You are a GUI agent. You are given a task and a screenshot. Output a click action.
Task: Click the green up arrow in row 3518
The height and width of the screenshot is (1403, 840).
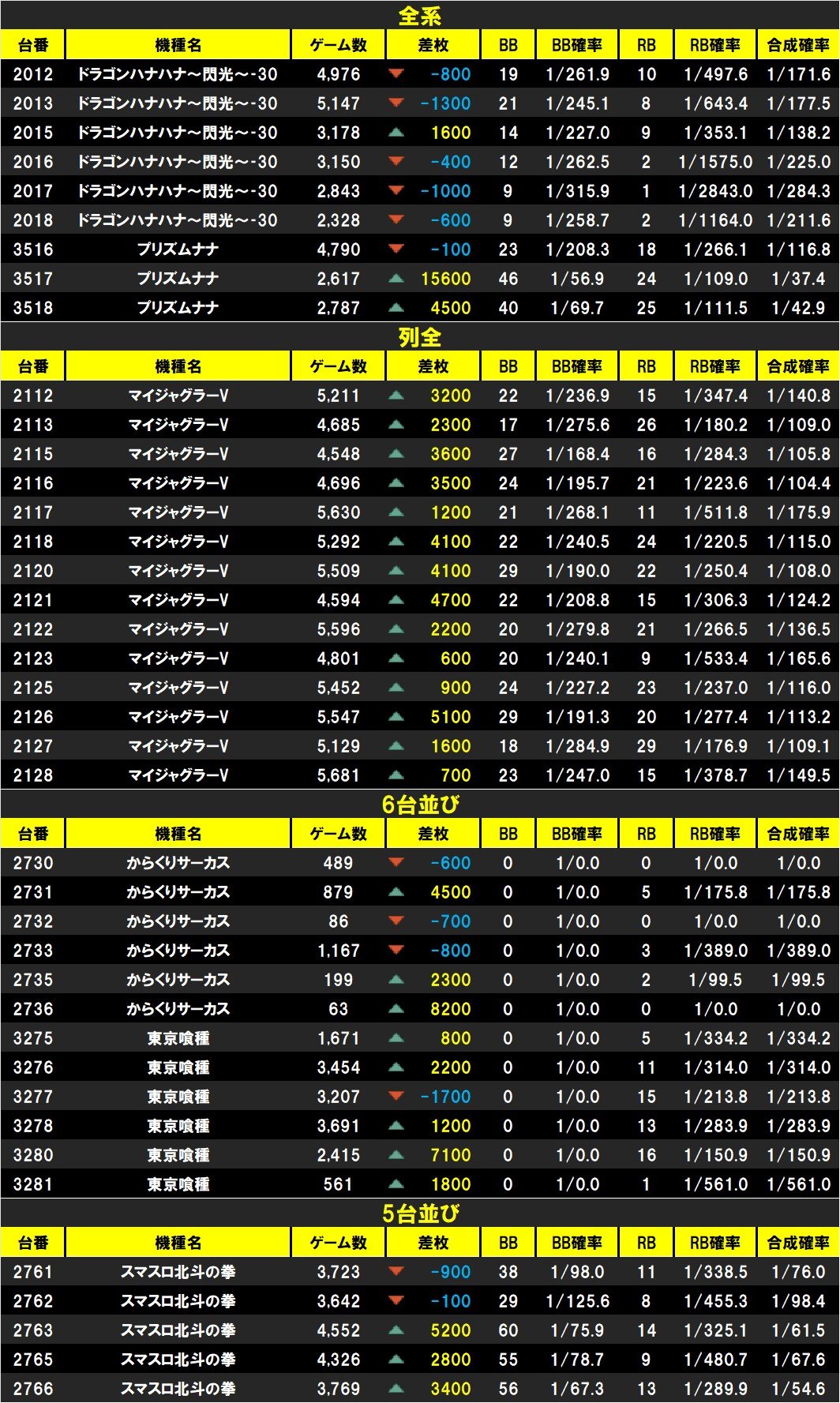click(x=396, y=308)
